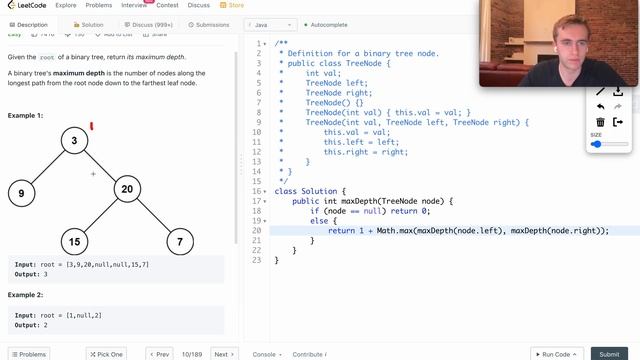
Task: Click 'public int maxDepth(TreeNode node)' line
Action: [372, 201]
